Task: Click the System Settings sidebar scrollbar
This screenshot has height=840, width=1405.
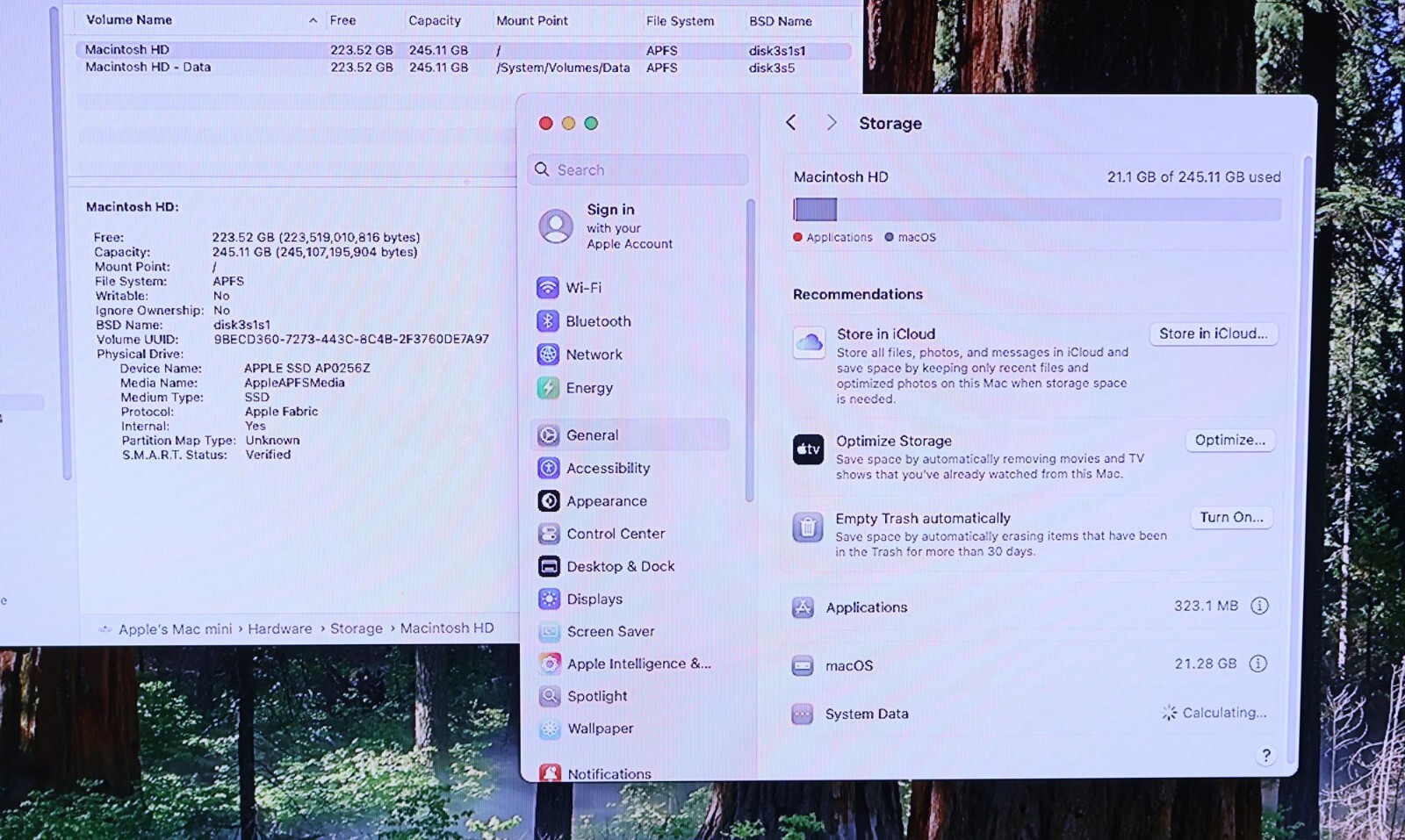Action: point(749,351)
